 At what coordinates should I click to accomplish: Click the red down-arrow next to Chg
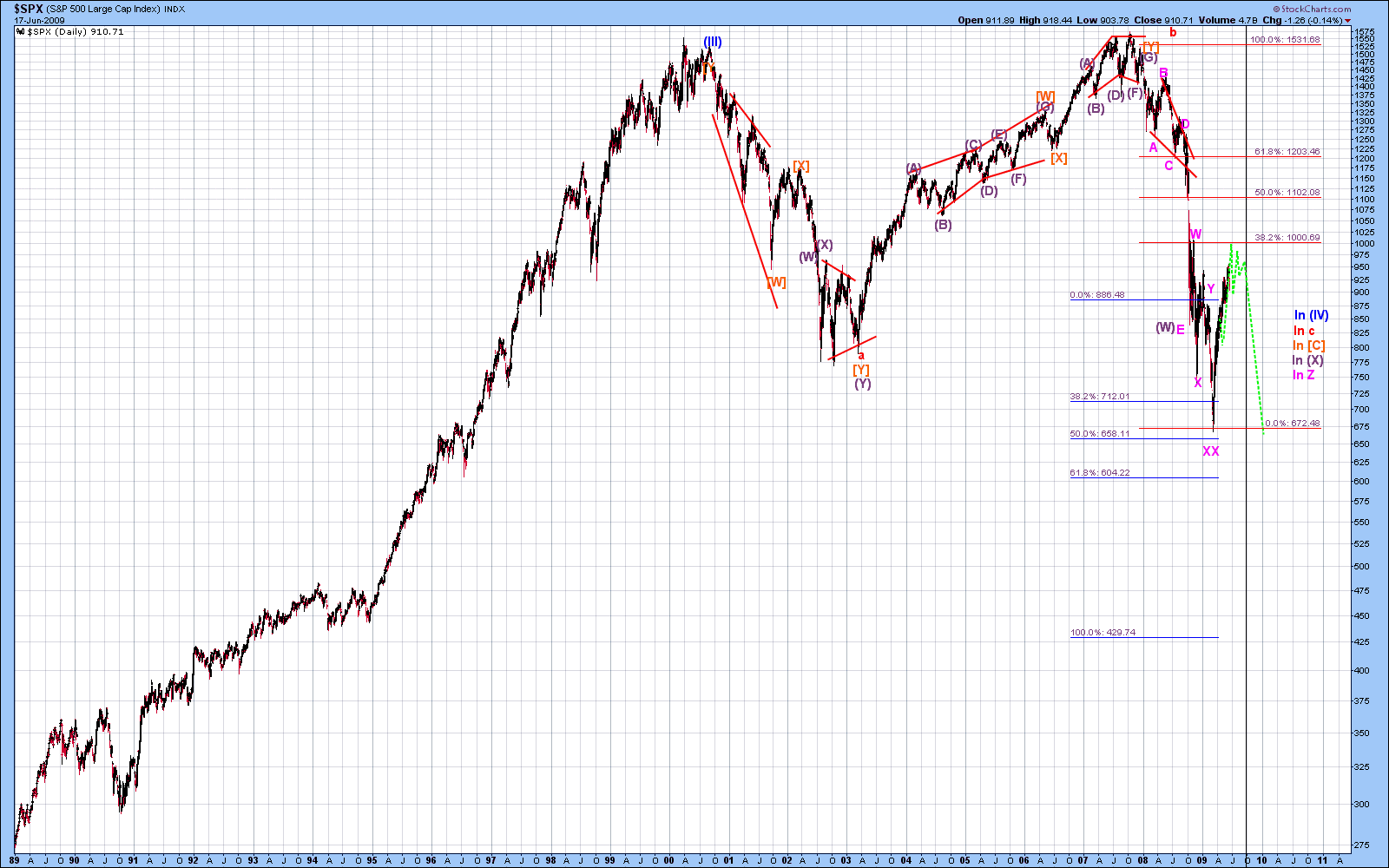coord(1348,21)
